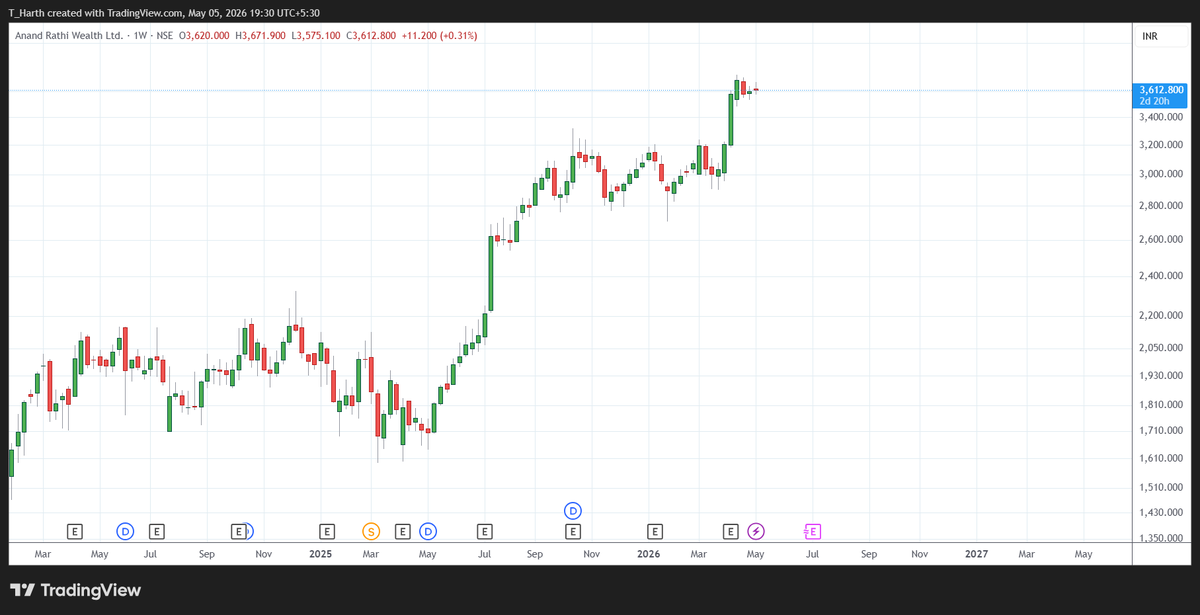Click the 2,600.000 price axis label
Viewport: 1200px width, 615px height.
click(x=1161, y=240)
